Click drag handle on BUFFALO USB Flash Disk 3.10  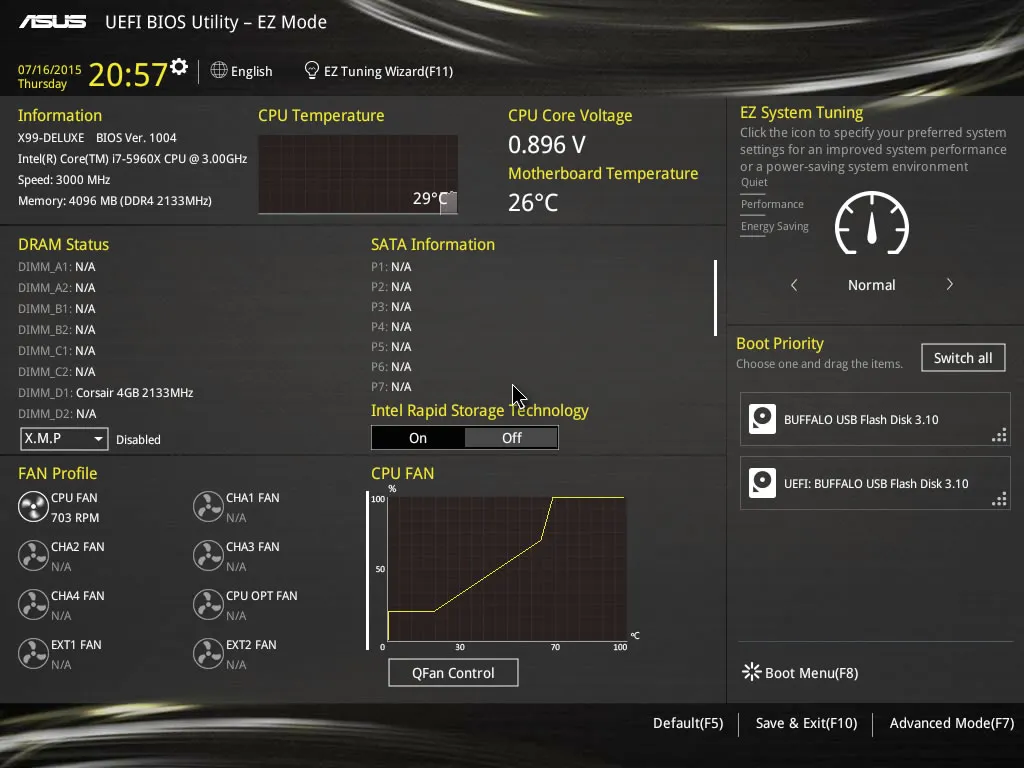pos(999,435)
